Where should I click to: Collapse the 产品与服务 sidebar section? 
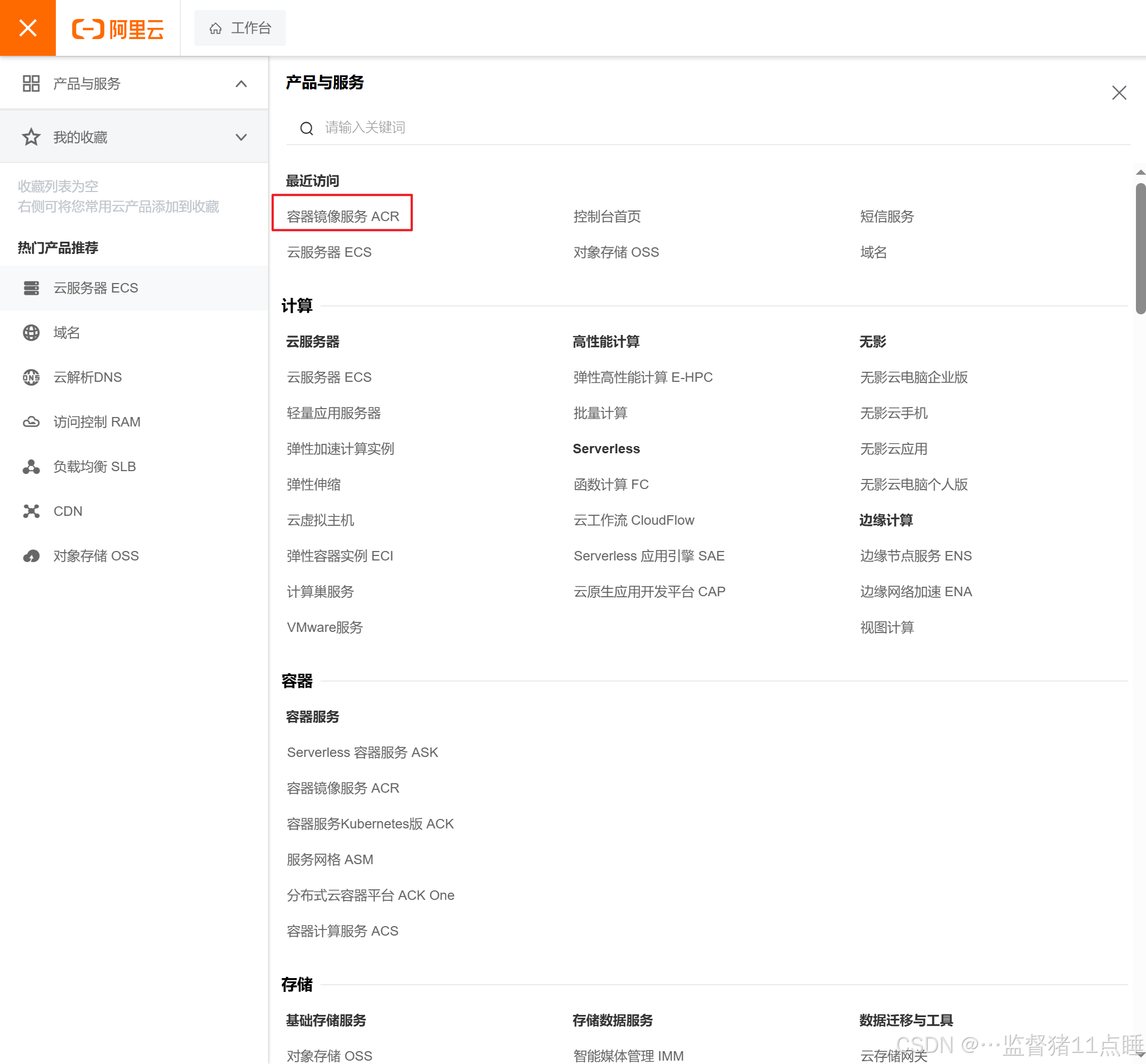241,84
